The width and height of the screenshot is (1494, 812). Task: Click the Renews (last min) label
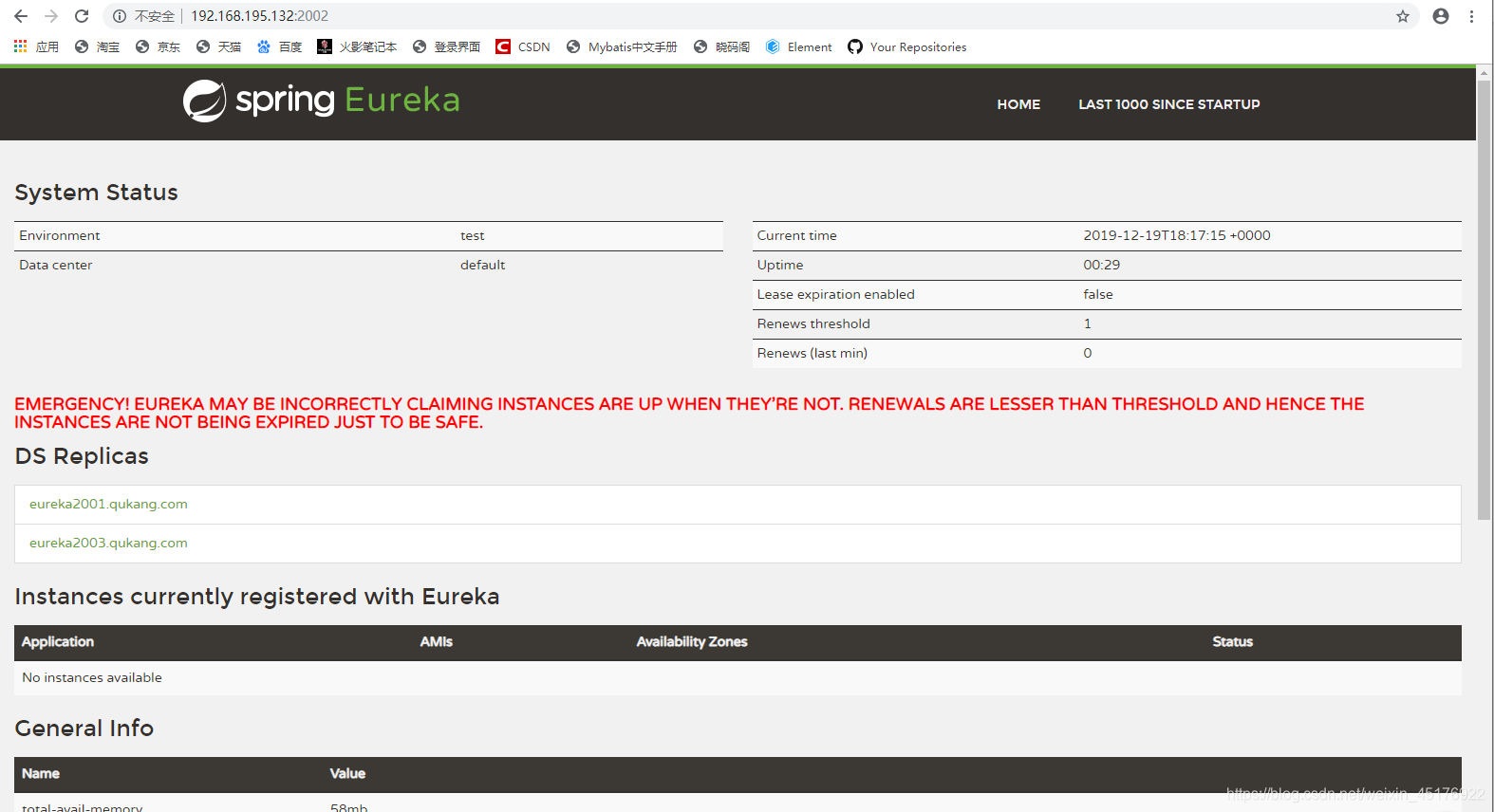[812, 353]
